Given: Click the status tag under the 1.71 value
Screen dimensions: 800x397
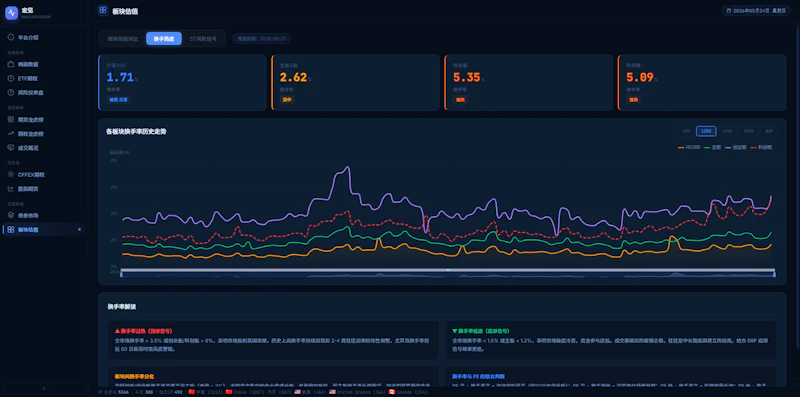Looking at the screenshot, I should click(118, 100).
